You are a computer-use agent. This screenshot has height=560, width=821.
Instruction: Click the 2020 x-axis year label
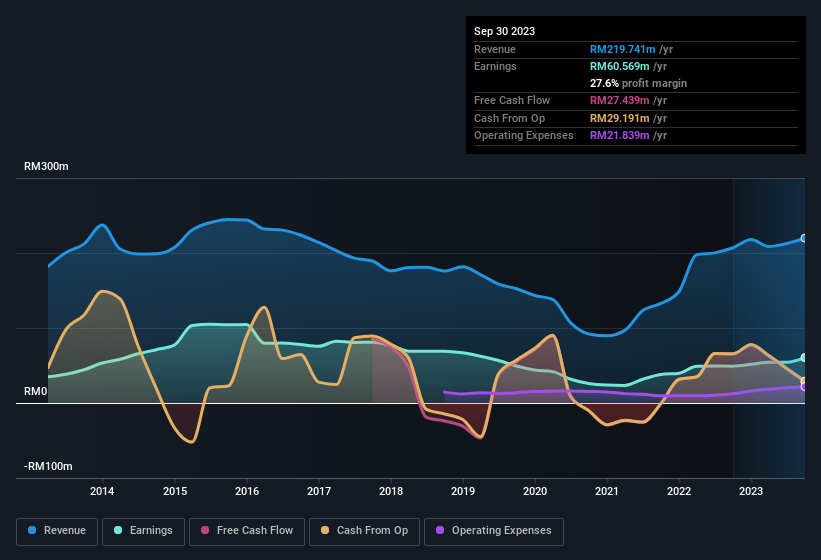[535, 491]
